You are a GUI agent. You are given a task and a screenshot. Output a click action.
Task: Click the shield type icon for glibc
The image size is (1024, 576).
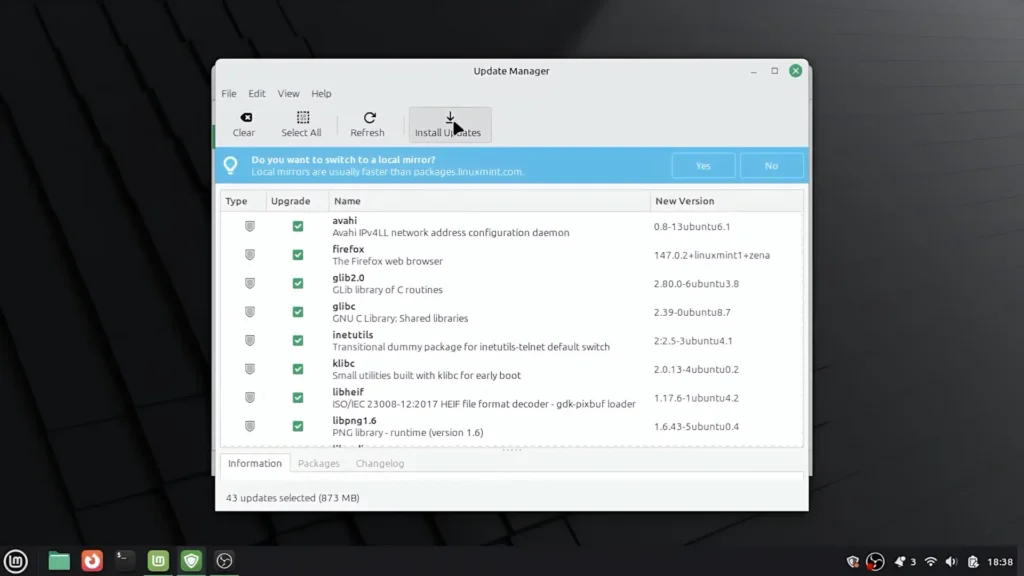point(249,312)
